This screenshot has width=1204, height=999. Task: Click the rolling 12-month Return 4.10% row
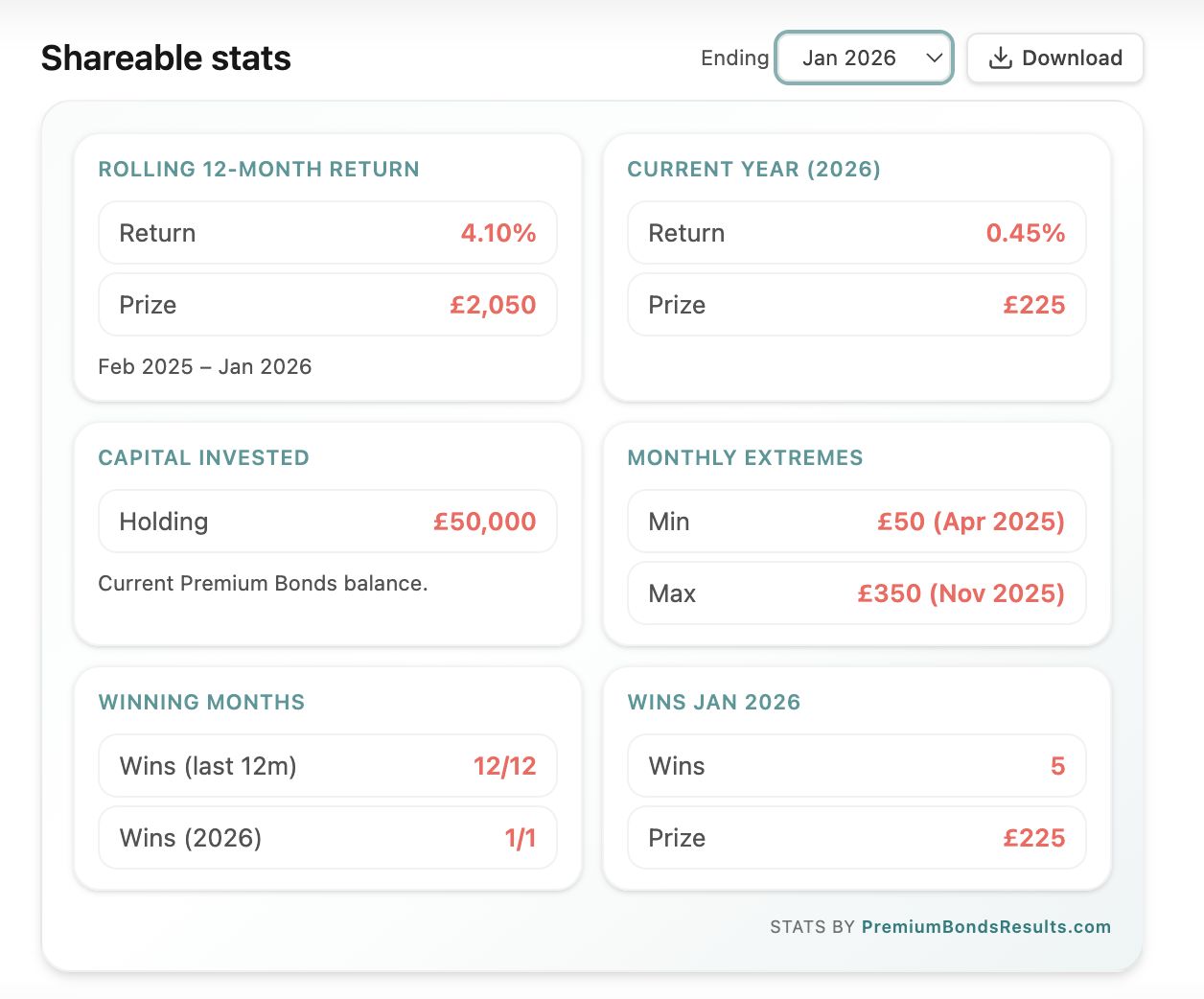point(327,233)
